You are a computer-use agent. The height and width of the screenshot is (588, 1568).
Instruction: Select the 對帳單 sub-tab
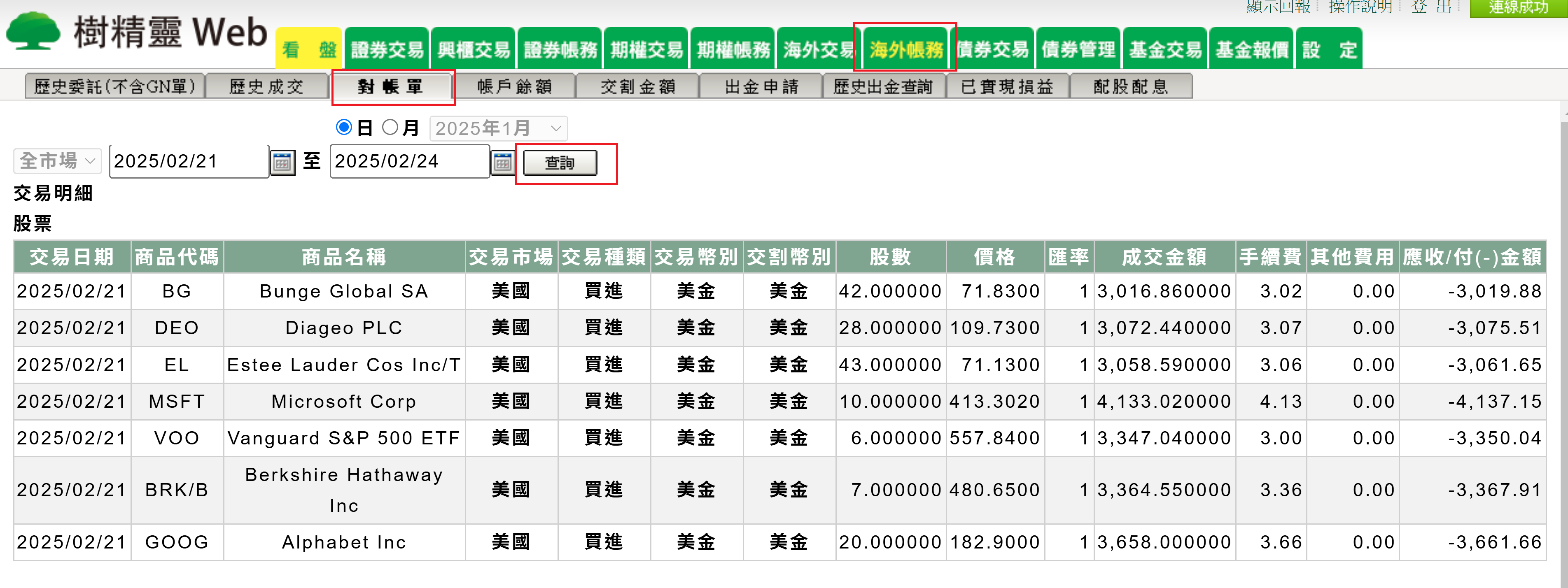tap(391, 86)
